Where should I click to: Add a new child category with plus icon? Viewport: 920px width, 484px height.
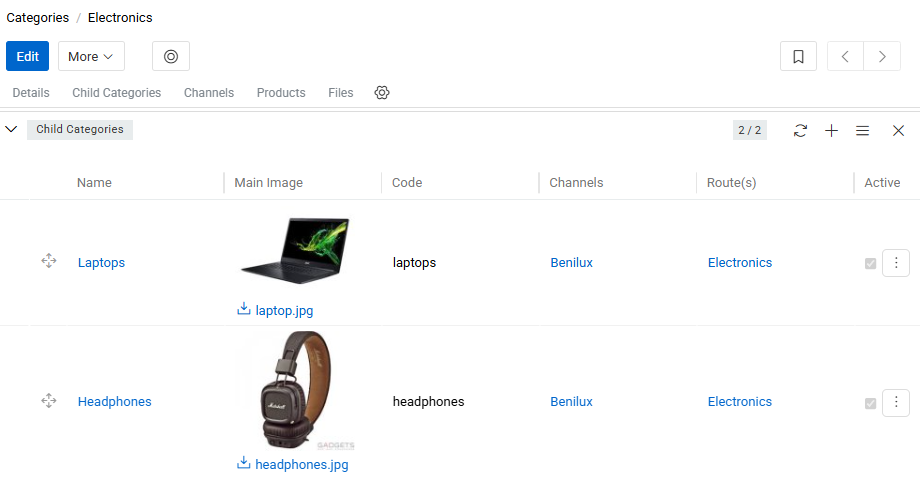(831, 130)
